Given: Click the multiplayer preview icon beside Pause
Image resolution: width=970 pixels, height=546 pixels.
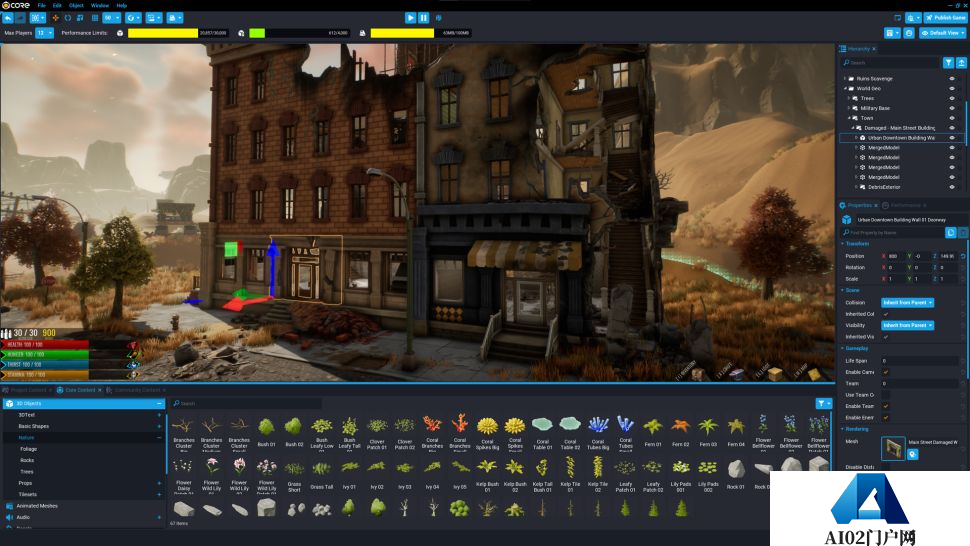Looking at the screenshot, I should tap(439, 18).
